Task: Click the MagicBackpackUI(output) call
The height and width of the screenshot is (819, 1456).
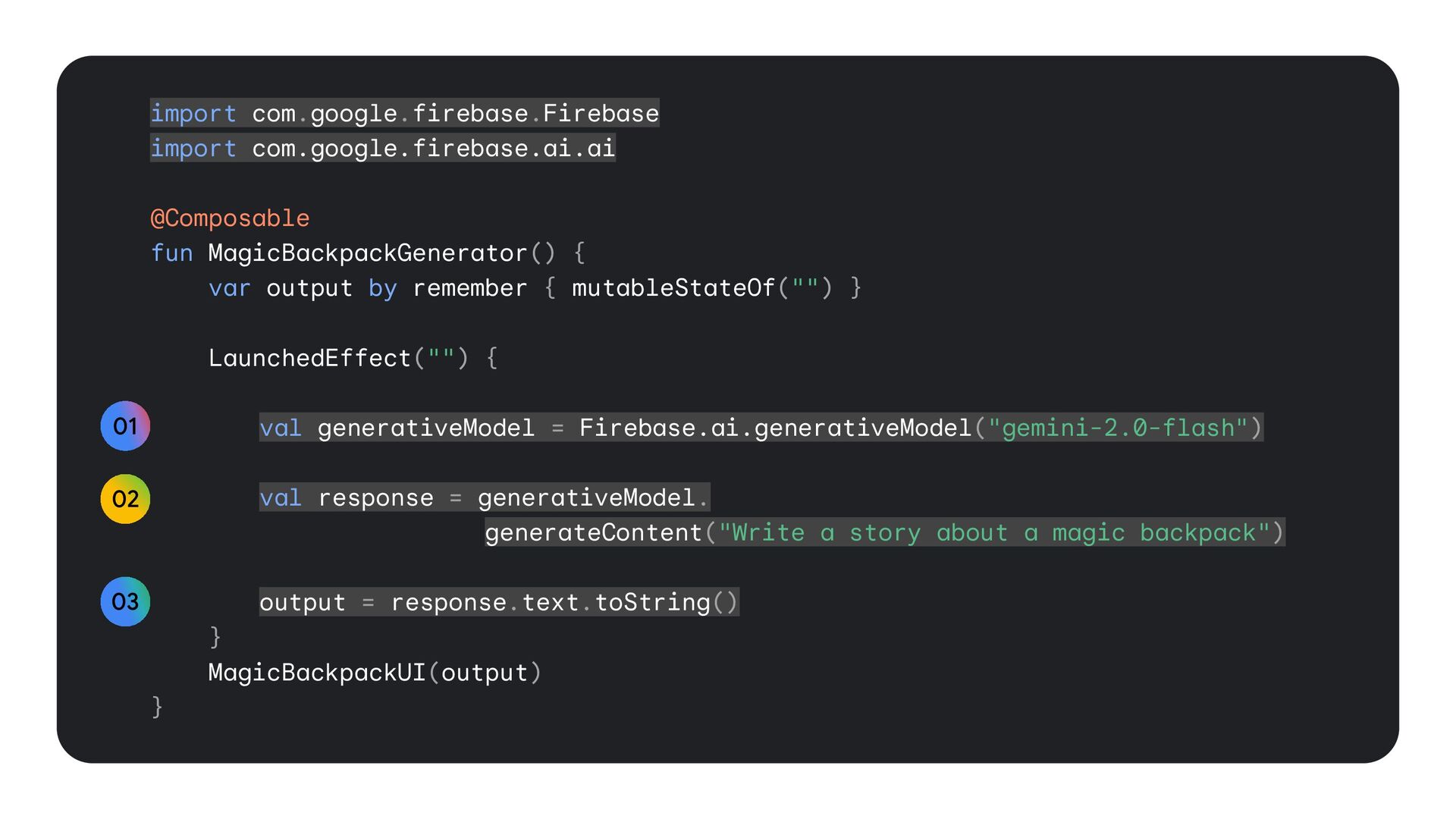Action: tap(375, 673)
